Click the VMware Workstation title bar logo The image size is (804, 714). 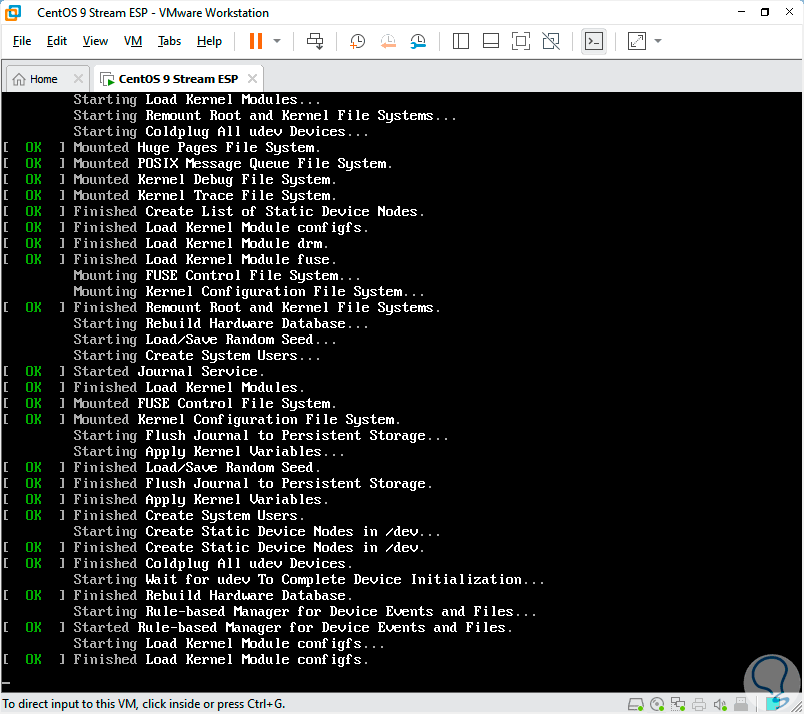[13, 13]
